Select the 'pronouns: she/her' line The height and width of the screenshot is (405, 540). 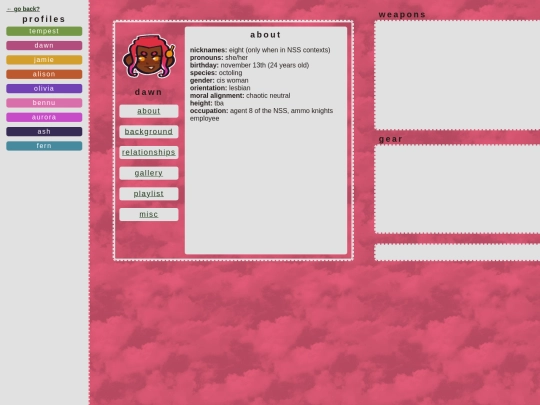[x=219, y=58]
